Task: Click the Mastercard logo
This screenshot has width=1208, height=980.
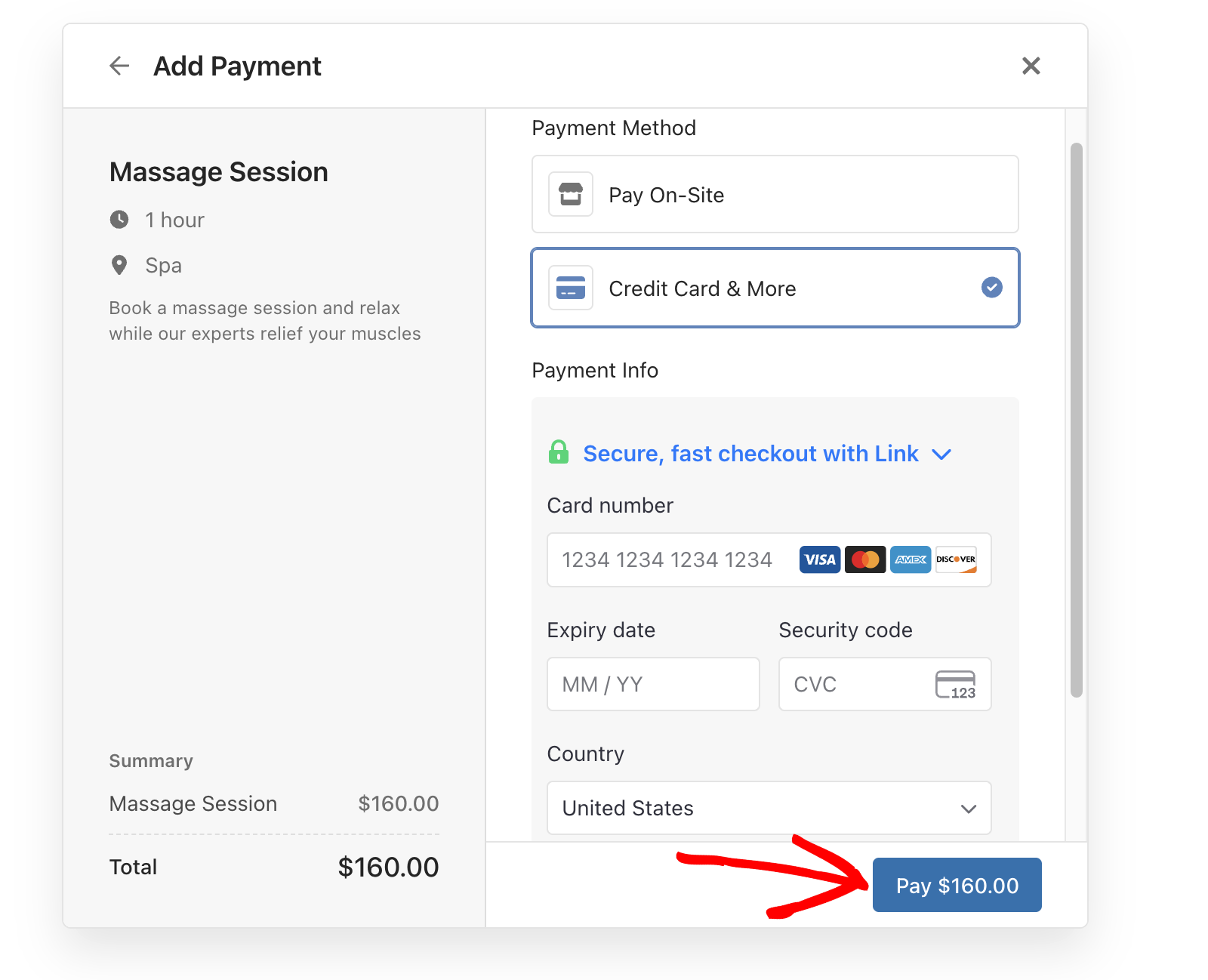Action: coord(865,559)
